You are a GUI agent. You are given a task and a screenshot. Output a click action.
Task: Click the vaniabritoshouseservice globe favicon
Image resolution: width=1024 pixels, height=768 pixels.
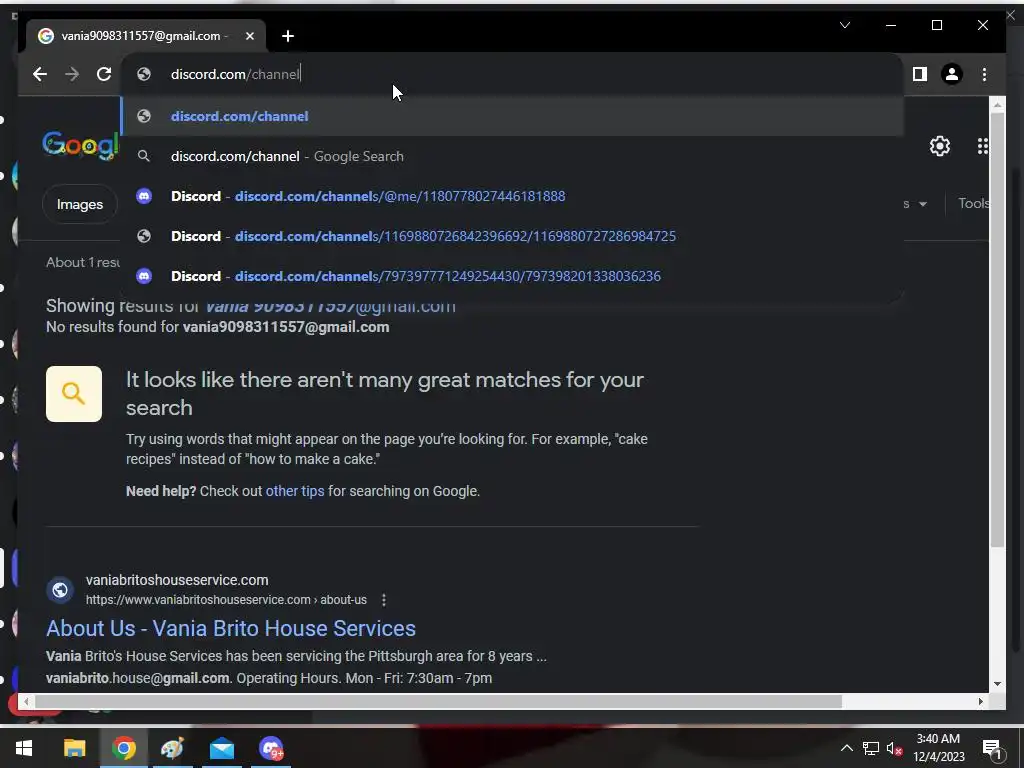[59, 590]
